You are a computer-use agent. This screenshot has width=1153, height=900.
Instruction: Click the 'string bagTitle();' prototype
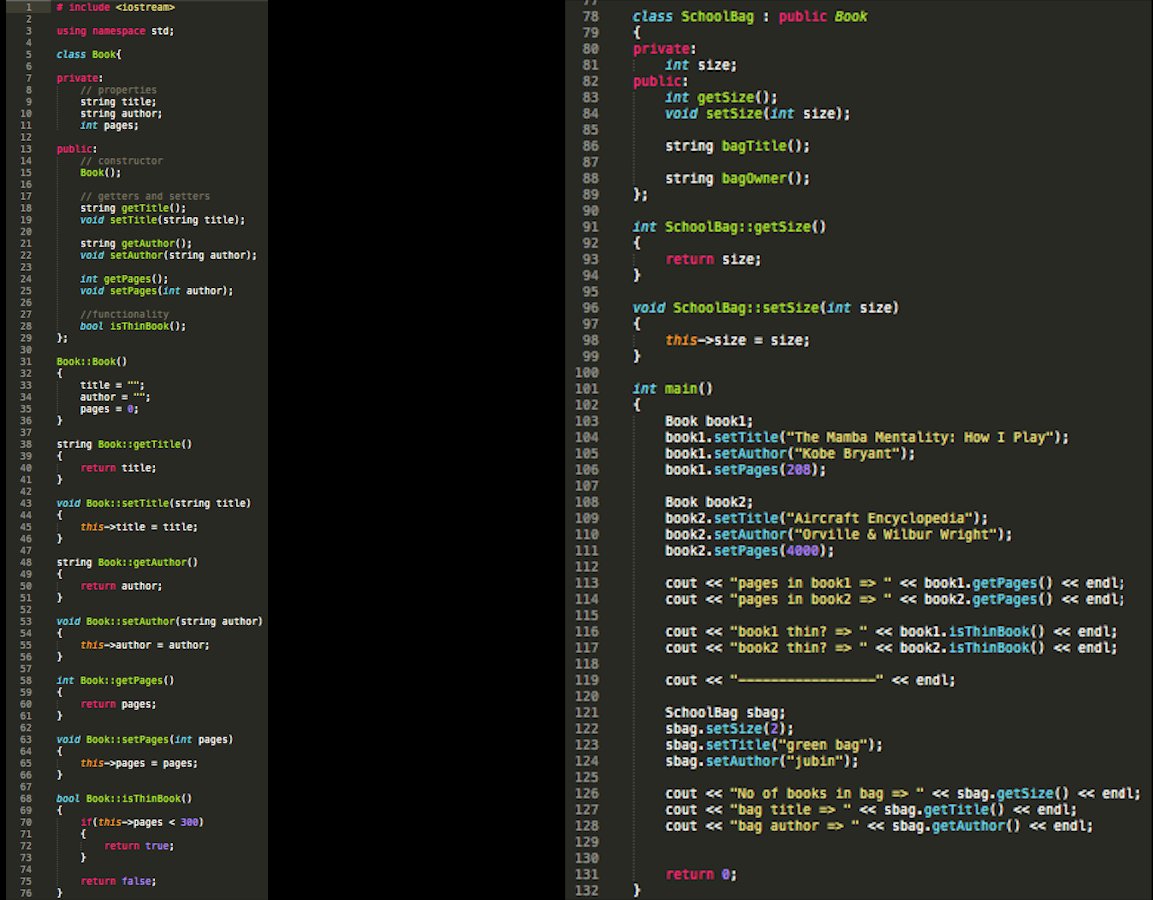738,146
